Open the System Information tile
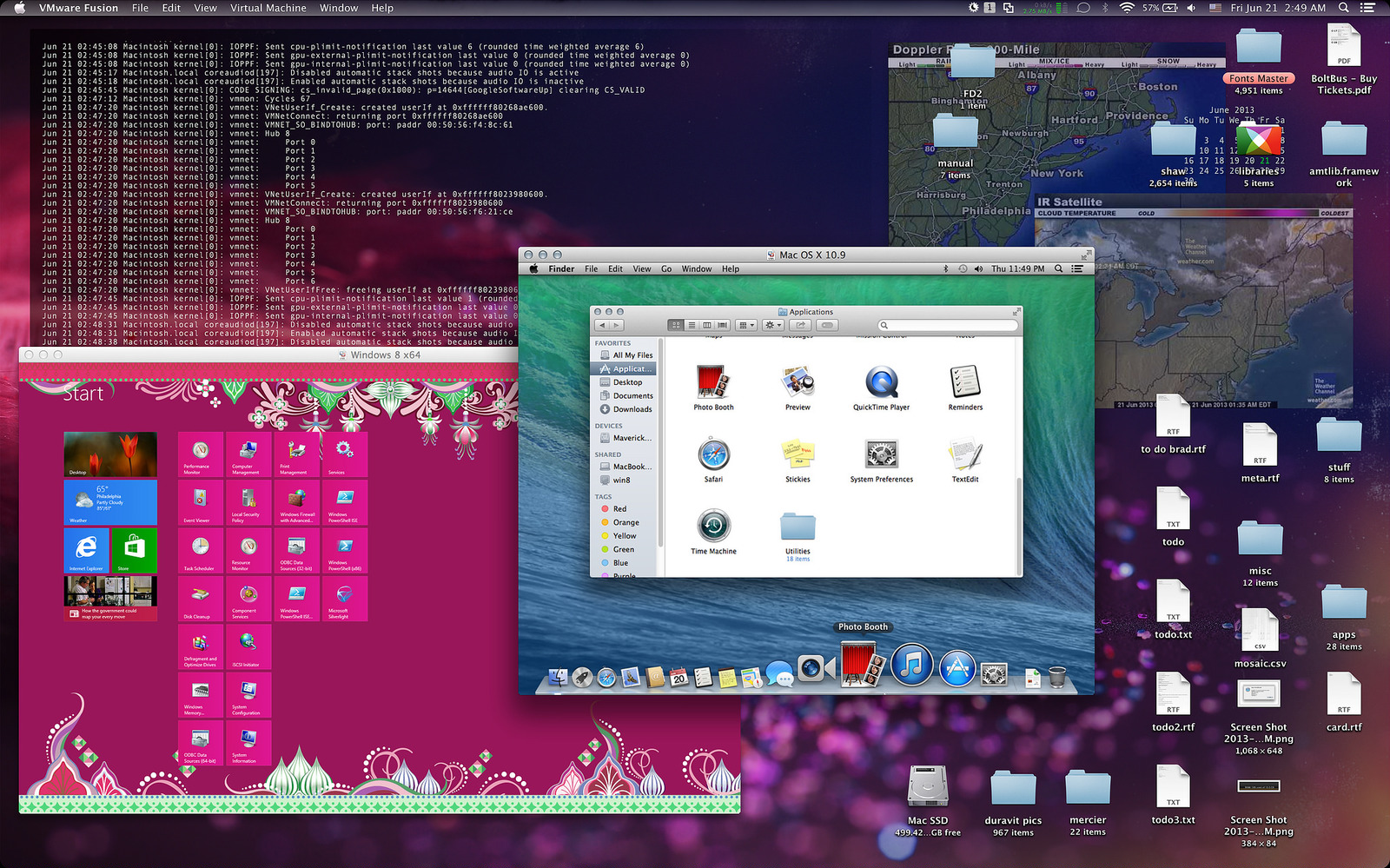Viewport: 1390px width, 868px height. coord(248,744)
